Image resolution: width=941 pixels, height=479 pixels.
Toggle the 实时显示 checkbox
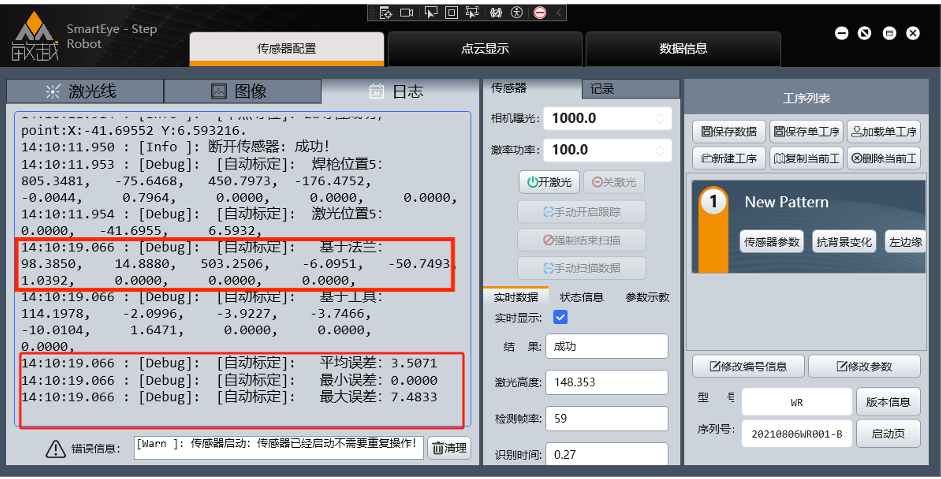point(560,317)
